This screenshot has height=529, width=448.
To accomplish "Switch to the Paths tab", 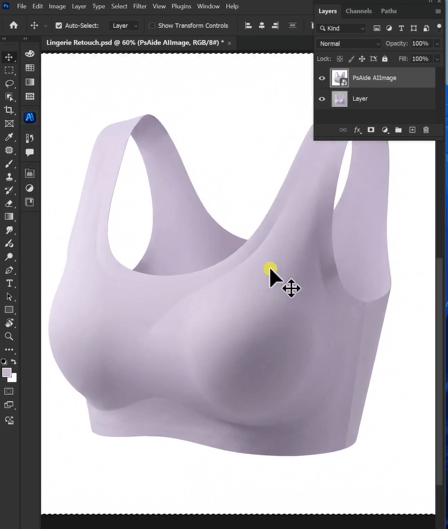I will coord(389,11).
